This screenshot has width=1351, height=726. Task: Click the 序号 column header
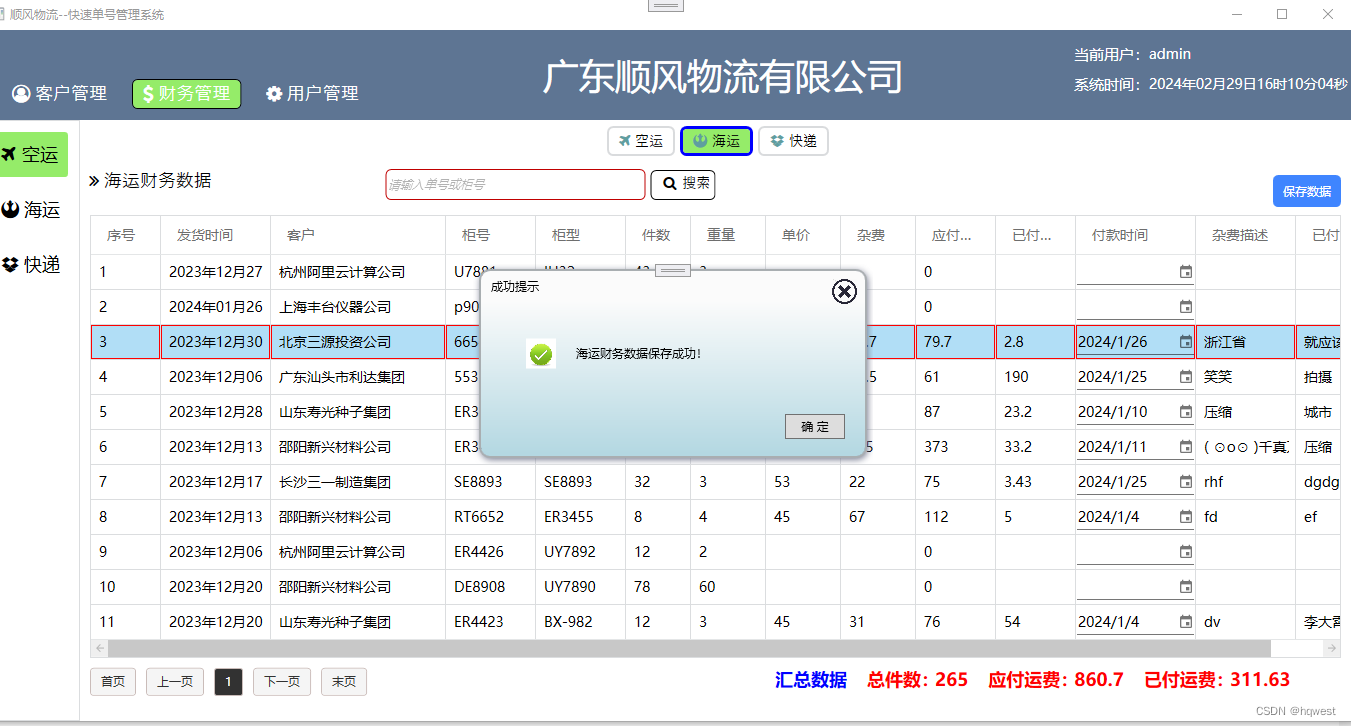pos(126,235)
